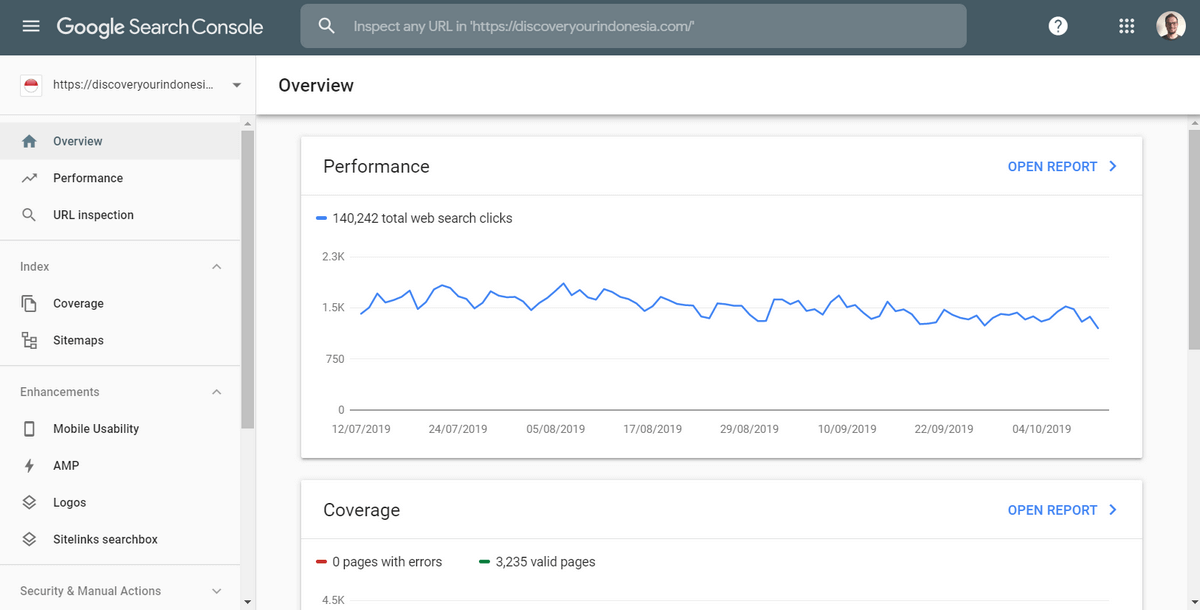Screen dimensions: 1200x610
Task: Open the Google apps grid
Action: pyautogui.click(x=1126, y=27)
